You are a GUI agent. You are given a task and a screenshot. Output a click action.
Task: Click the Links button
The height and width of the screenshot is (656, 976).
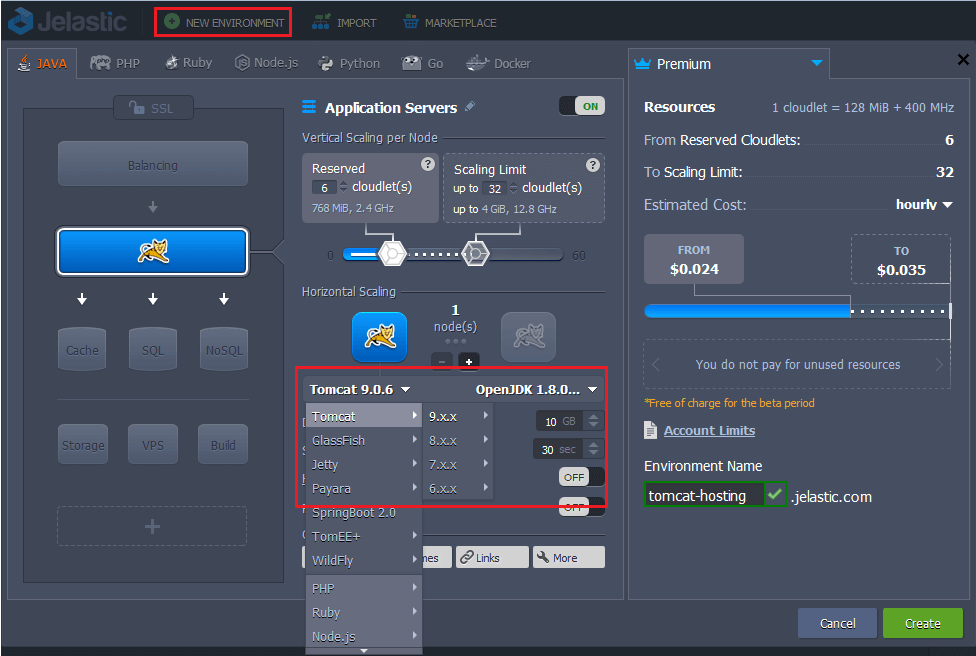coord(492,557)
